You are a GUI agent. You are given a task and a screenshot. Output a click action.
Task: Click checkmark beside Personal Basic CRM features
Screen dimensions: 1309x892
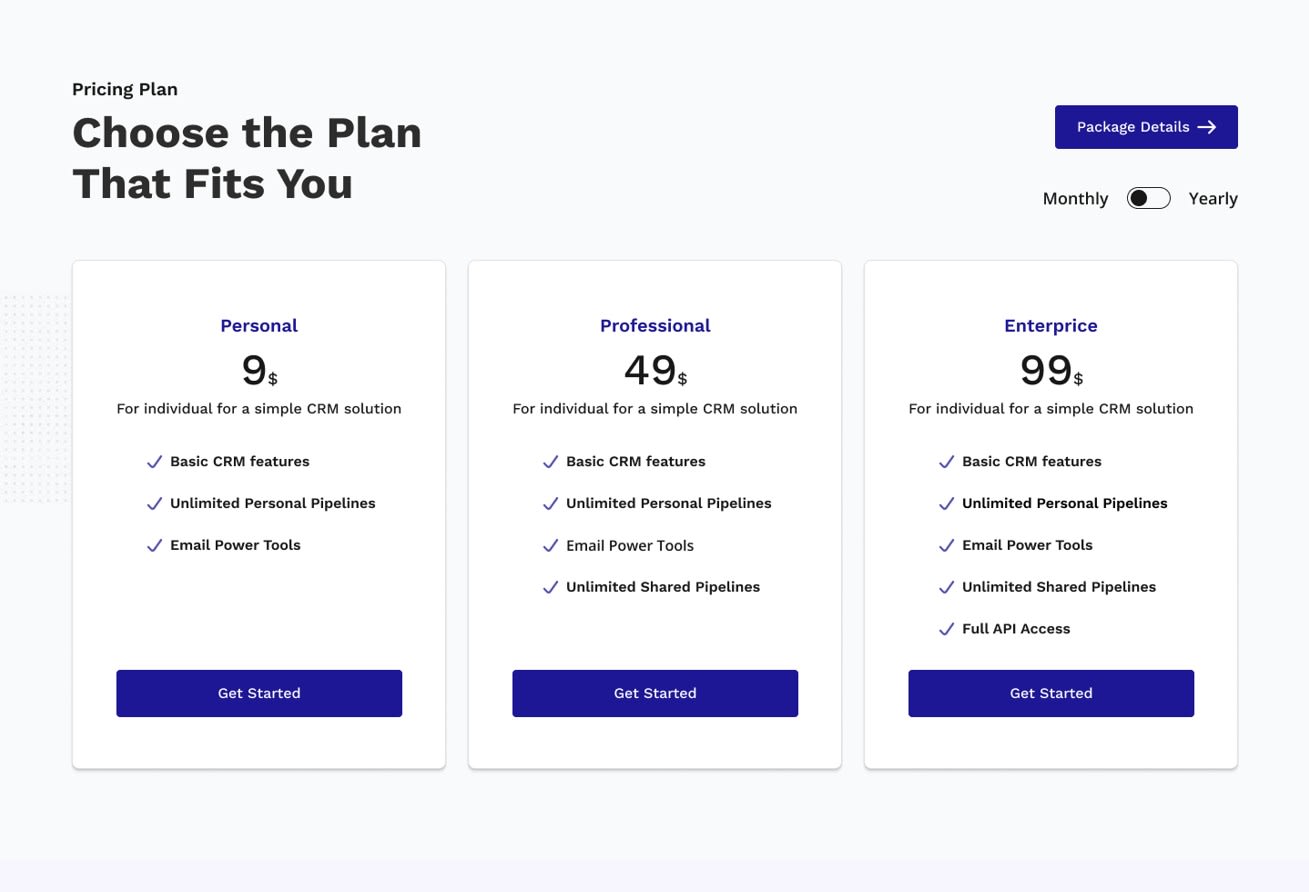pos(154,462)
